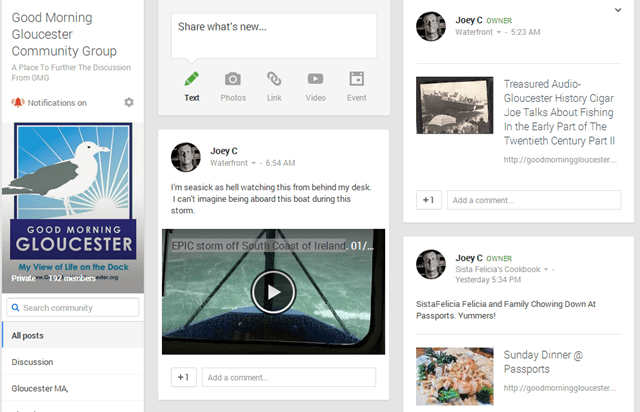Viewport: 640px width, 412px height.
Task: Play the EPIC storm video
Action: pyautogui.click(x=272, y=292)
